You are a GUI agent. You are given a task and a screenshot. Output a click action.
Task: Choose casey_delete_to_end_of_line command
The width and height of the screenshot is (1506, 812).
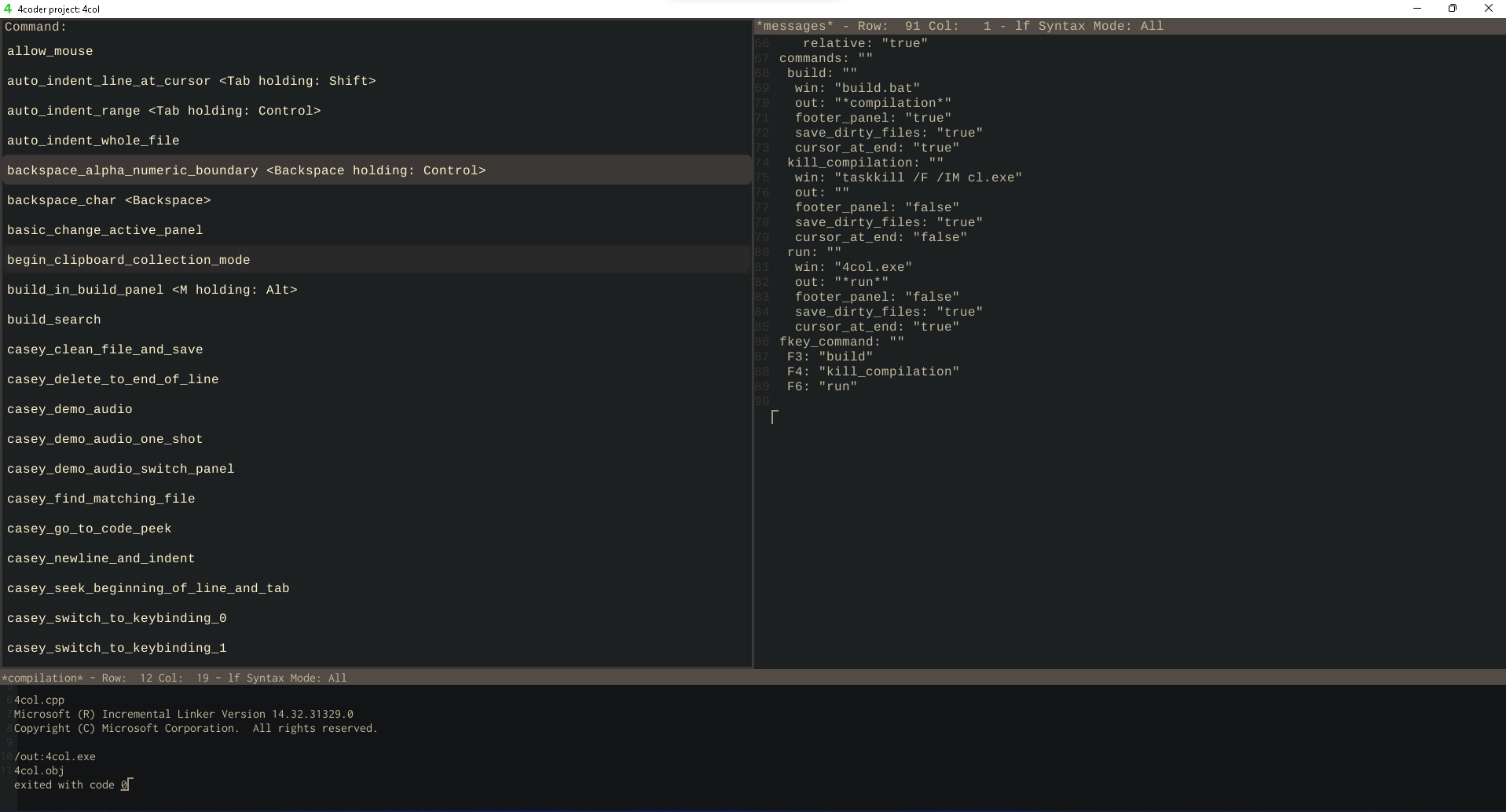pos(376,379)
